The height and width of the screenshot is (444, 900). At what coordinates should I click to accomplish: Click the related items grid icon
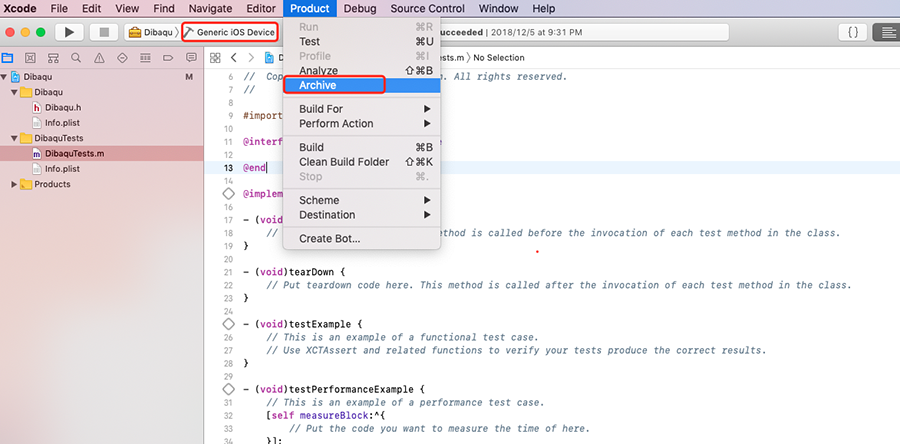(x=215, y=58)
